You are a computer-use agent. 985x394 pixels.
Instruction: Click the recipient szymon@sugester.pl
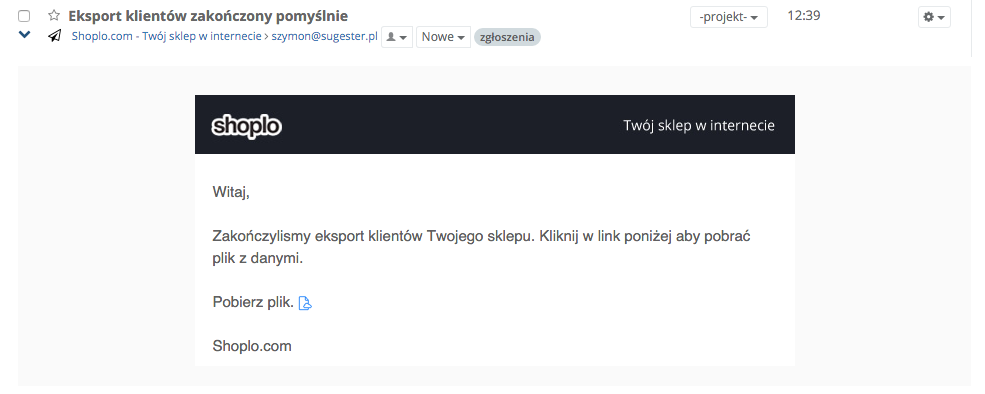tap(324, 36)
